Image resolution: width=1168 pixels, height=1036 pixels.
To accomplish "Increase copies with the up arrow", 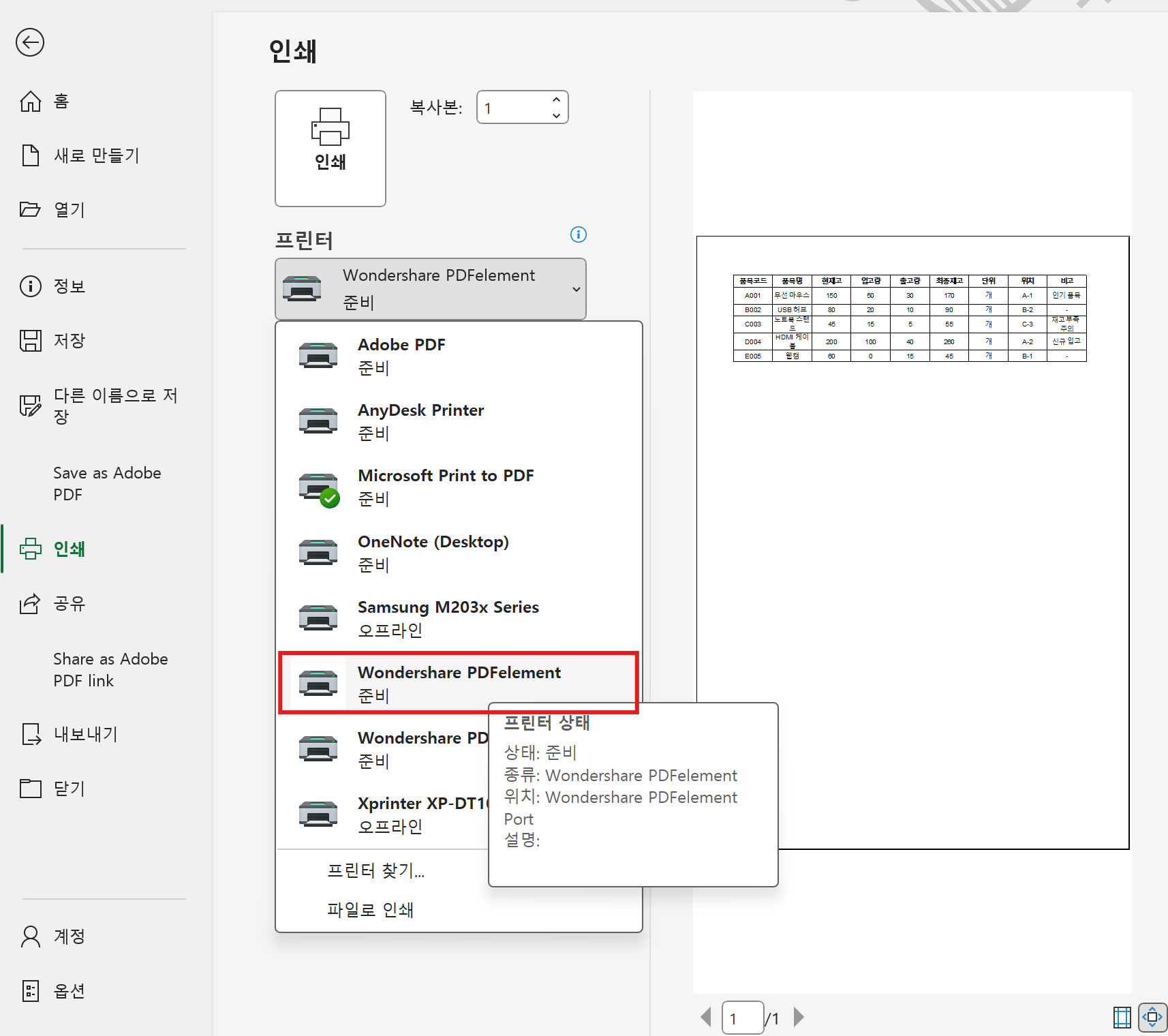I will 557,100.
